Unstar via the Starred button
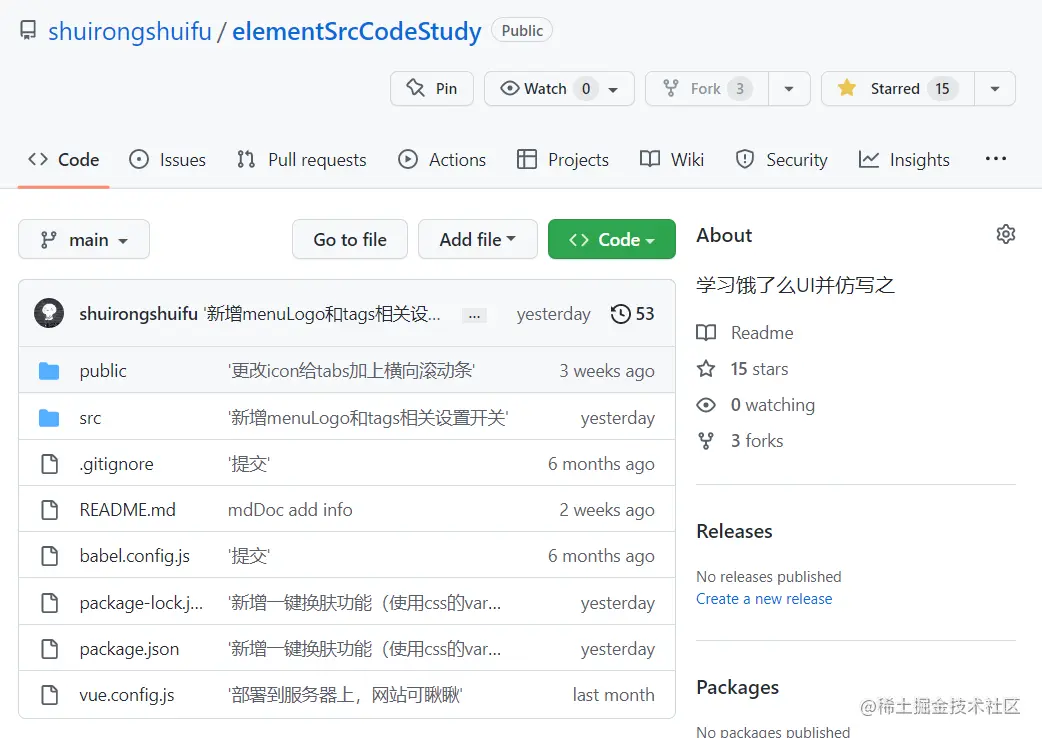Viewport: 1042px width, 738px height. (898, 88)
